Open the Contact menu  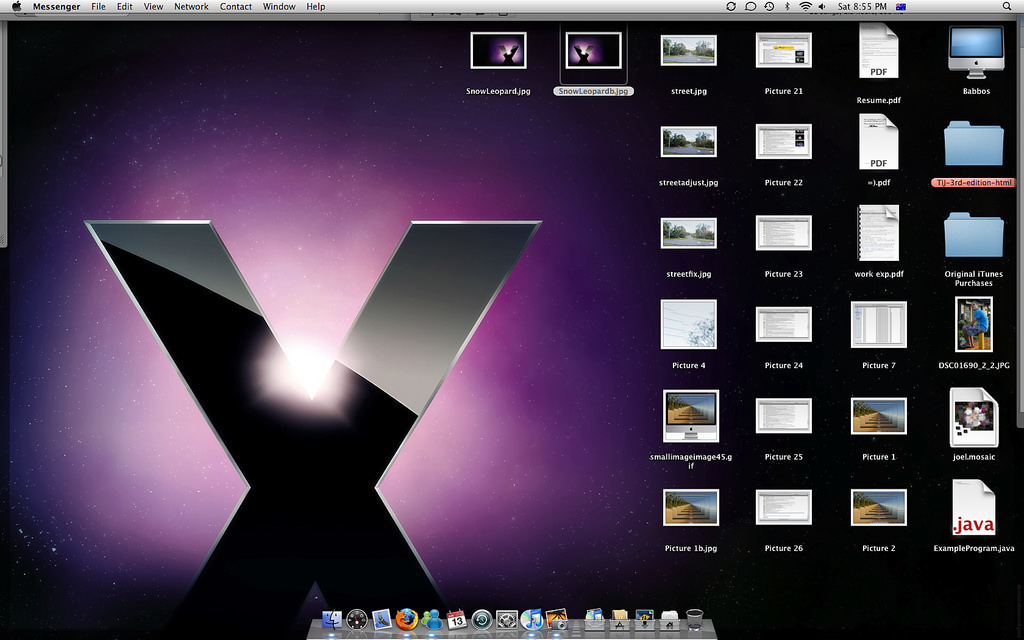pos(236,6)
